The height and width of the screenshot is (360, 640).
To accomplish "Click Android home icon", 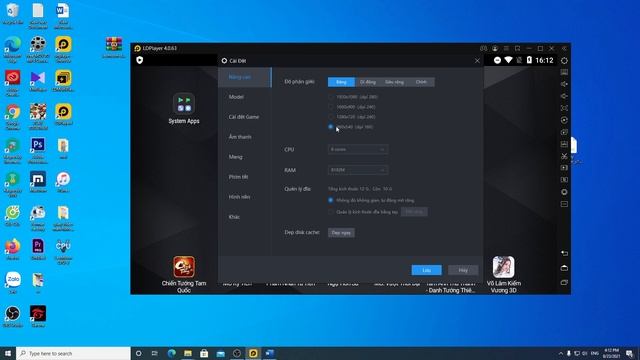I will pos(564,268).
